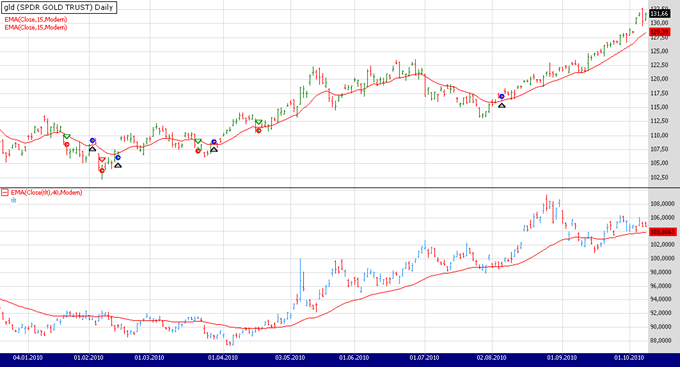This screenshot has width=680, height=367.
Task: Click the 01.10.2010 date label
Action: [629, 357]
